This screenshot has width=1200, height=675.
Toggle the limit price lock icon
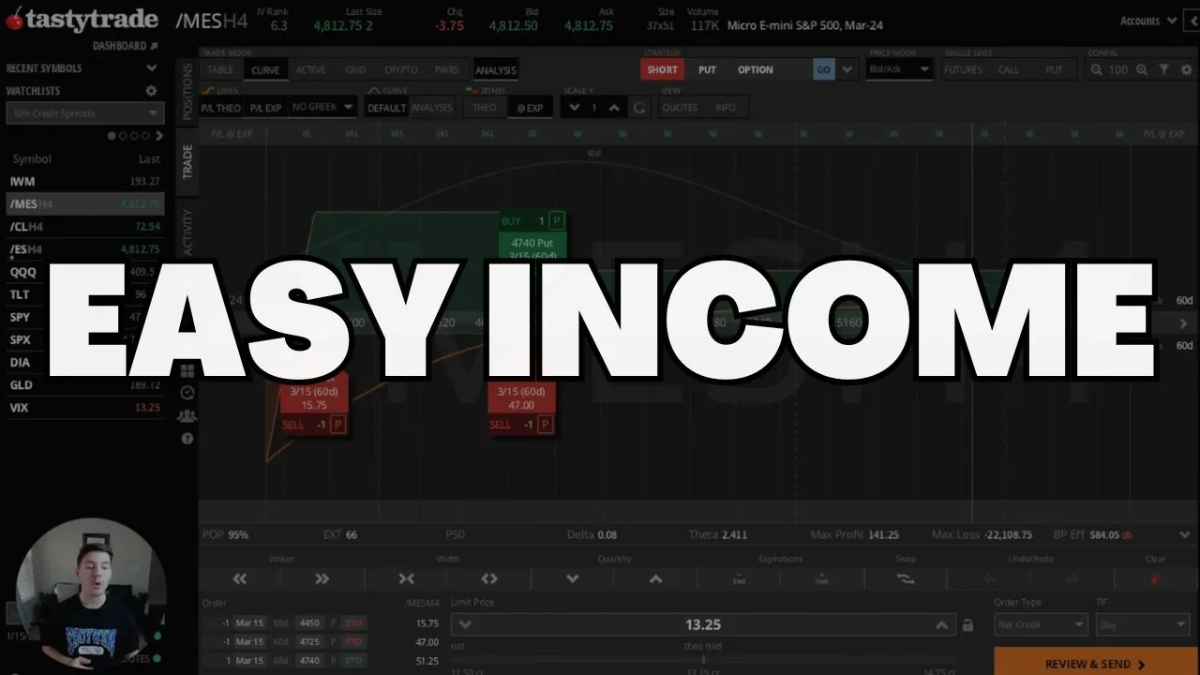click(968, 625)
